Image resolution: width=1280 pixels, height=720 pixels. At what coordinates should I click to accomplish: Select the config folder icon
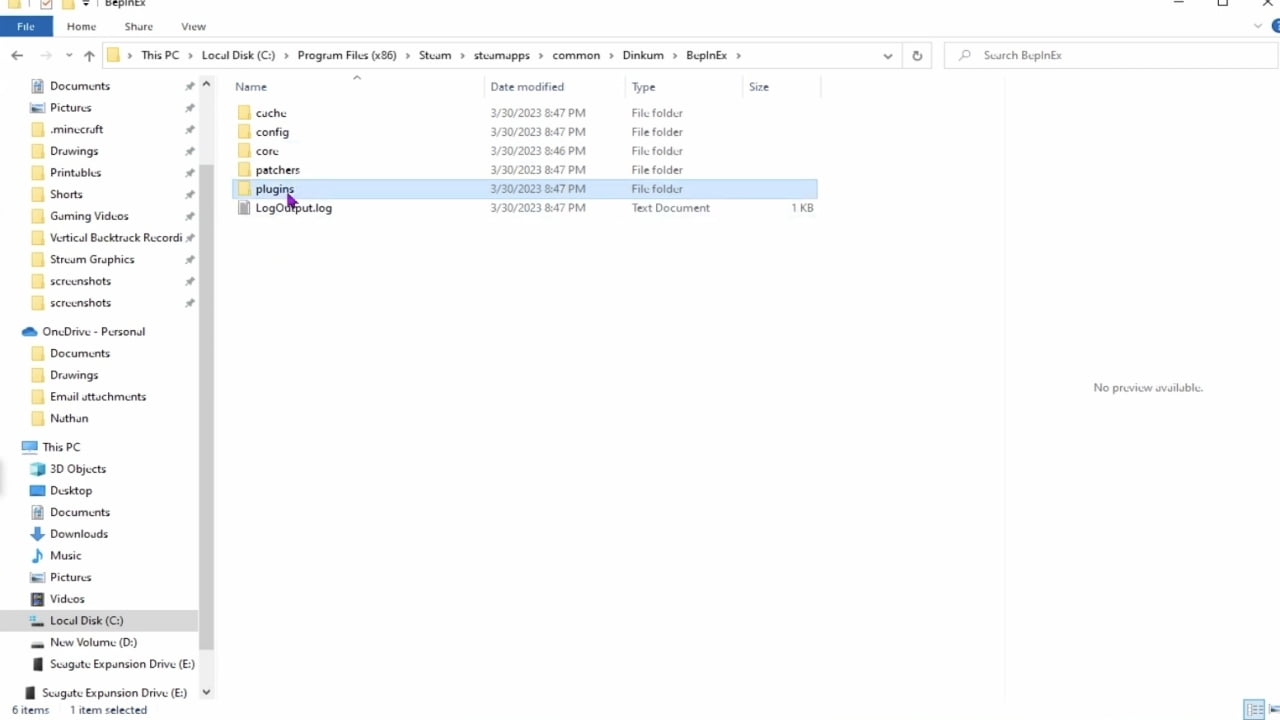[x=244, y=132]
